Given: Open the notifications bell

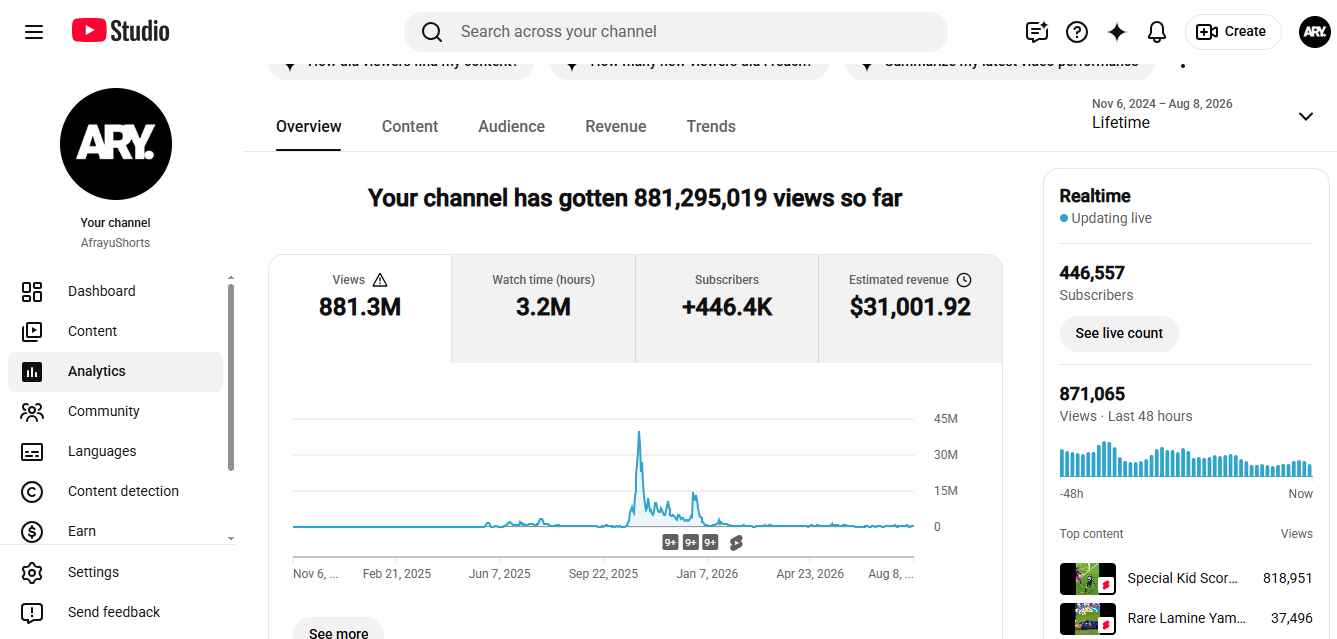Looking at the screenshot, I should pyautogui.click(x=1157, y=32).
